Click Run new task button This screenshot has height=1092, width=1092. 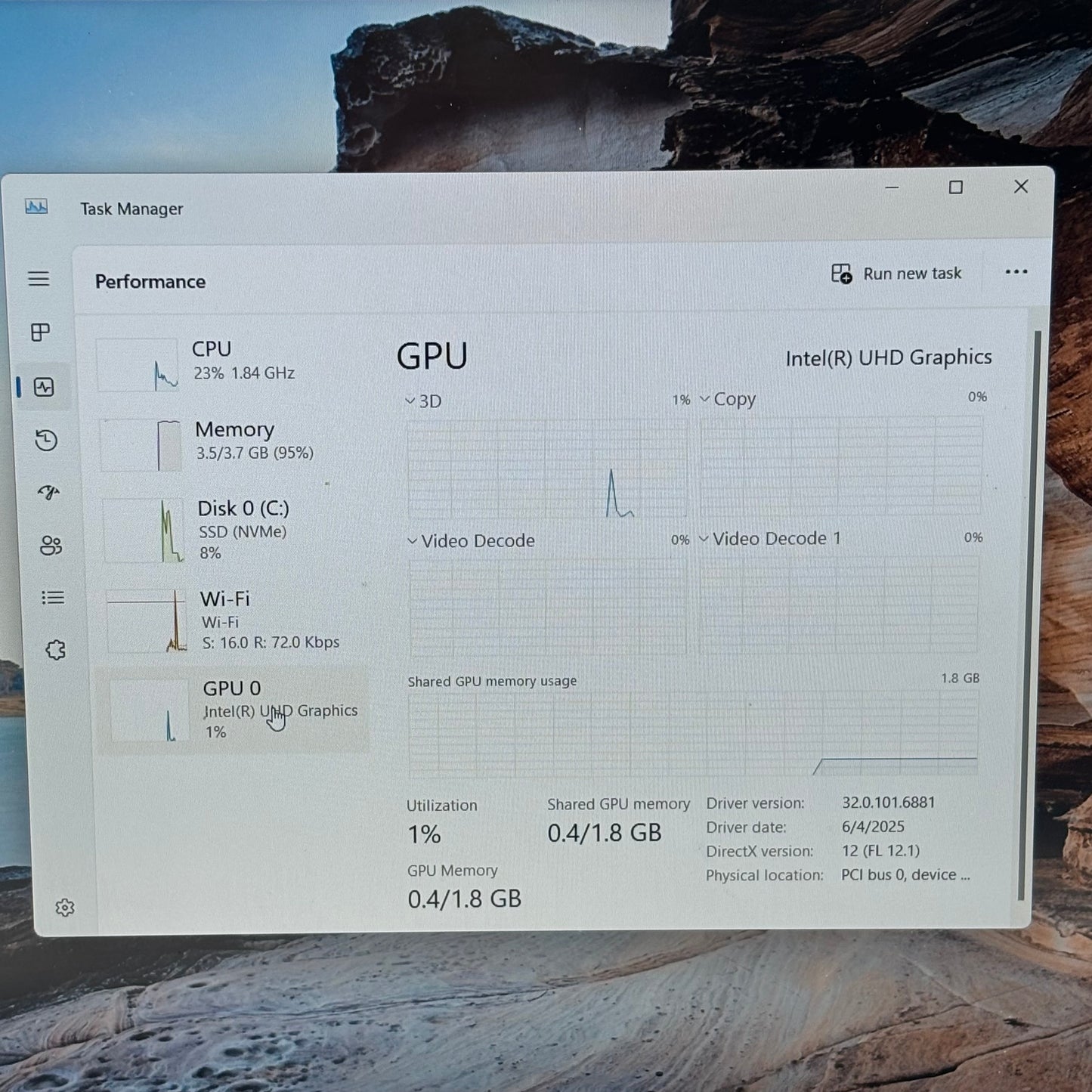[x=896, y=274]
